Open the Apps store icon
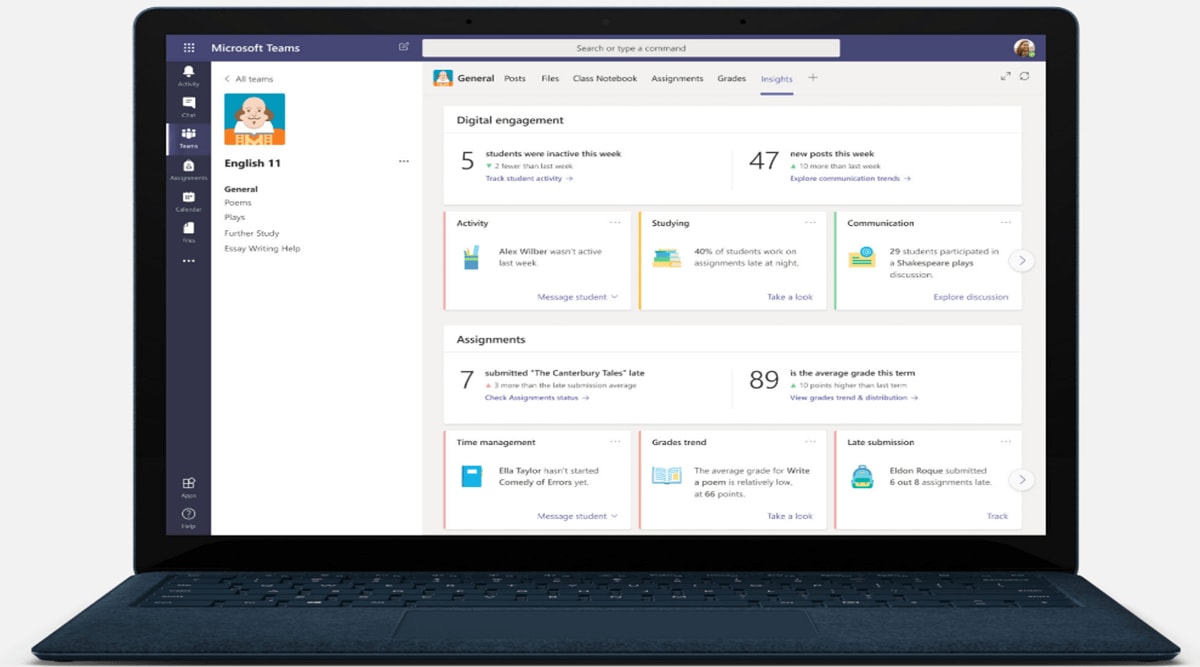Image resolution: width=1200 pixels, height=667 pixels. pyautogui.click(x=188, y=484)
